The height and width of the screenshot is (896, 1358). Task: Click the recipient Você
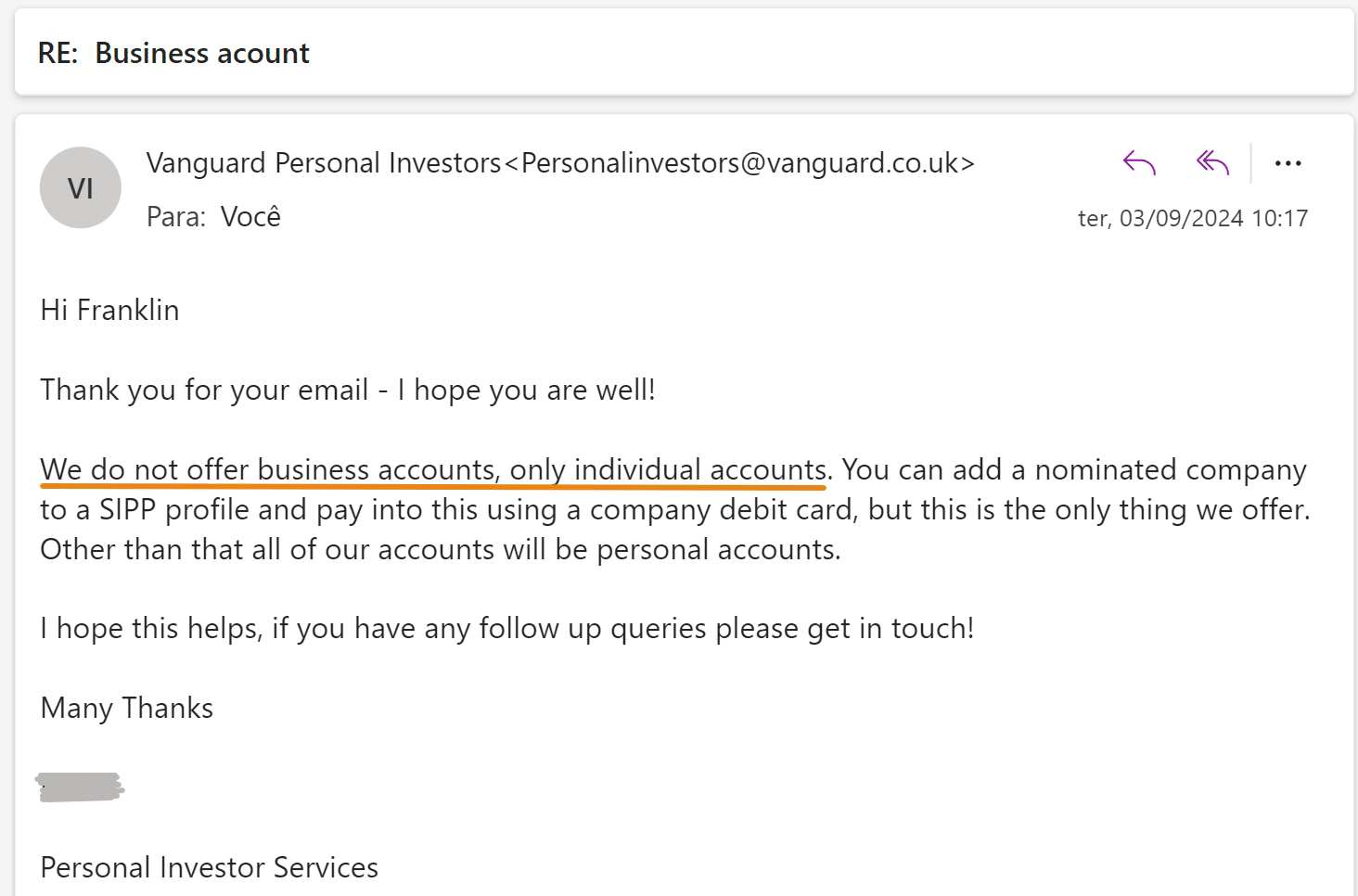(x=250, y=216)
